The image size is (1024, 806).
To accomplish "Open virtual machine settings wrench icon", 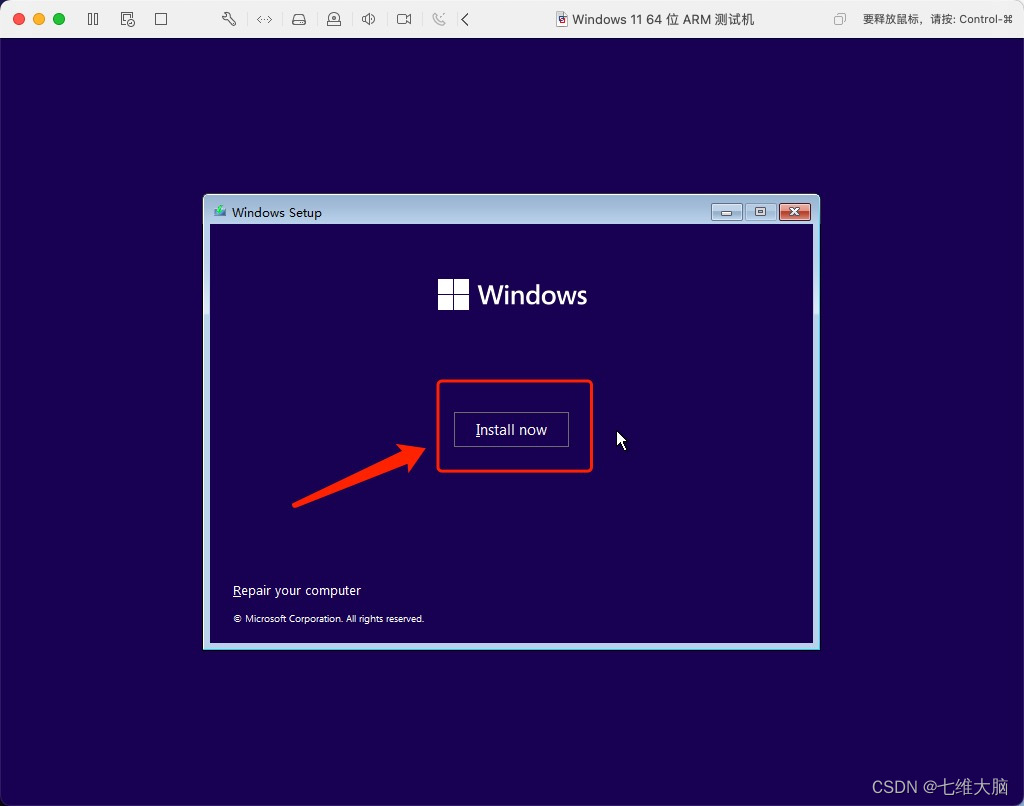I will click(x=229, y=19).
